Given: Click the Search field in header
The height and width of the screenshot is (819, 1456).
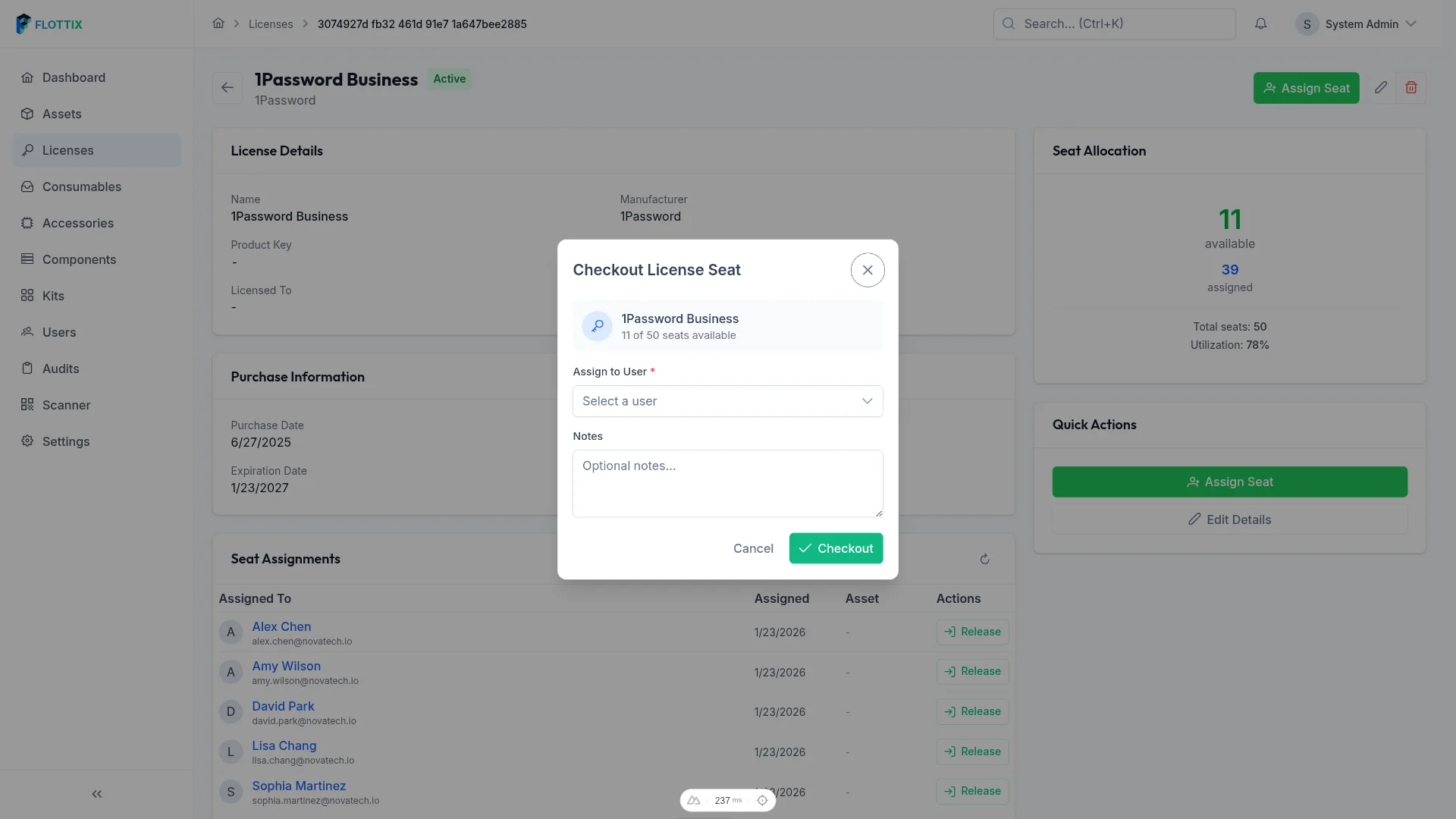Looking at the screenshot, I should (1114, 24).
